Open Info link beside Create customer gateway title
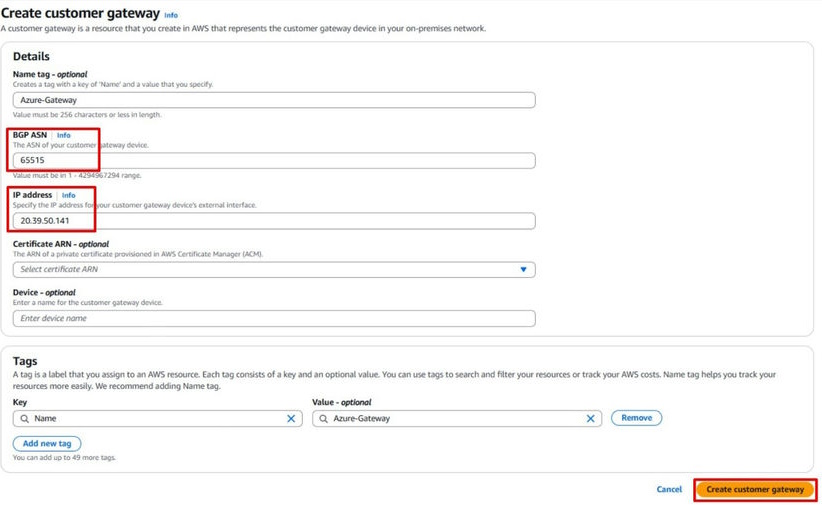This screenshot has height=505, width=822. click(171, 15)
